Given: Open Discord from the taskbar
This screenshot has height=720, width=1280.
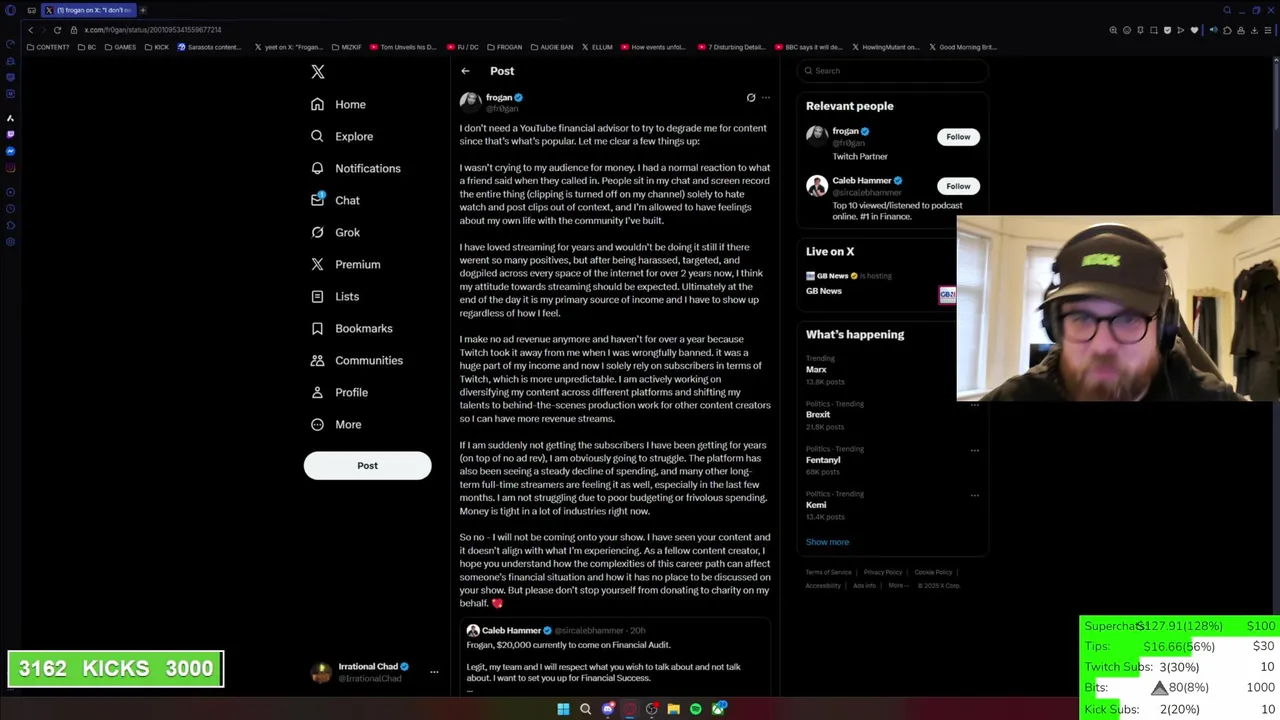Looking at the screenshot, I should click(x=607, y=709).
